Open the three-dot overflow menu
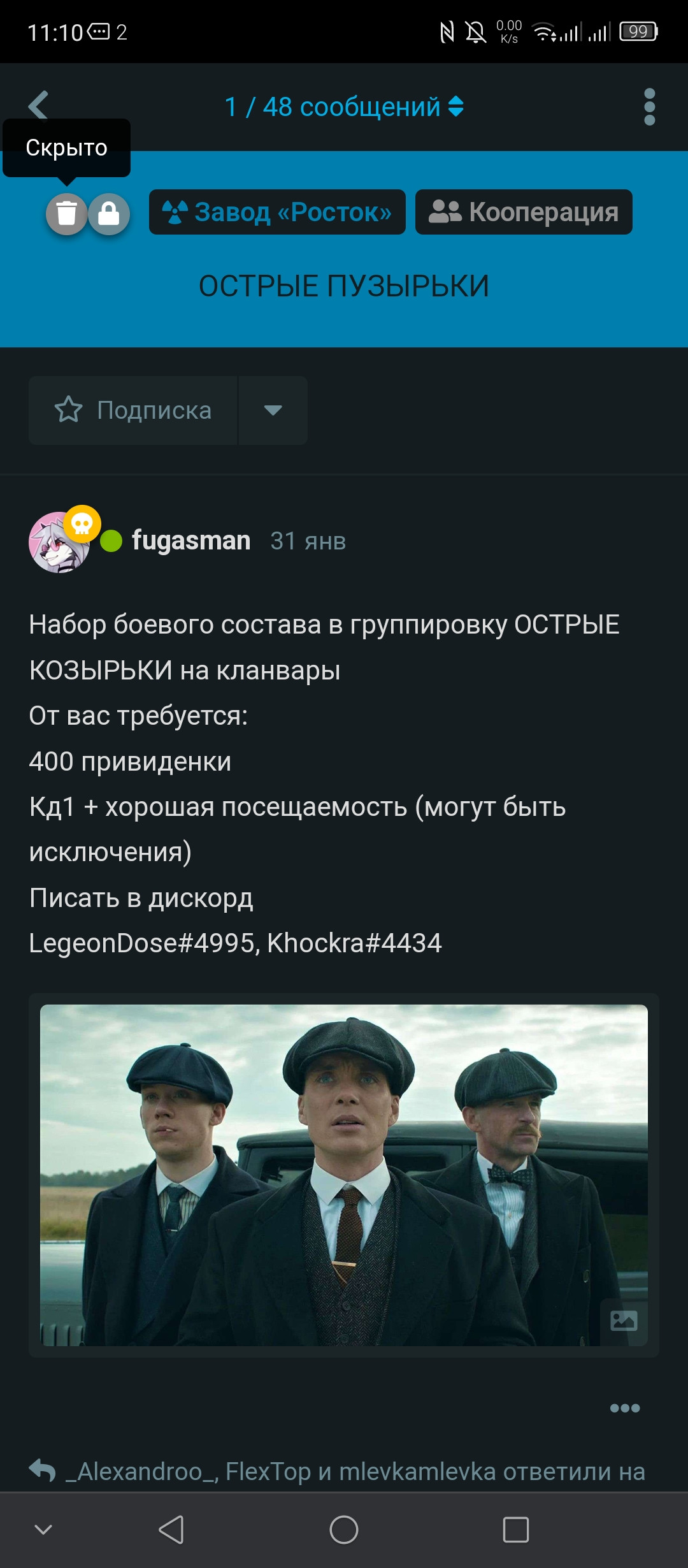688x1568 pixels. pos(649,106)
